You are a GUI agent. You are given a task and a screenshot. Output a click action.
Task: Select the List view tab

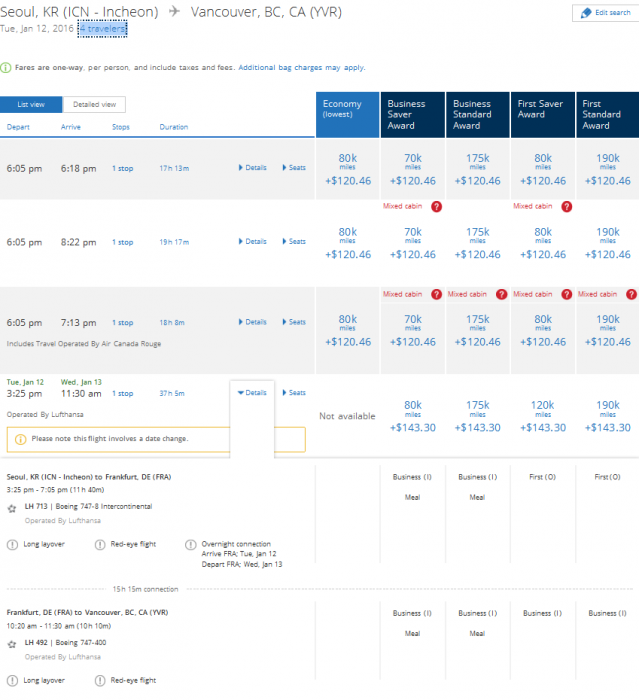(30, 105)
